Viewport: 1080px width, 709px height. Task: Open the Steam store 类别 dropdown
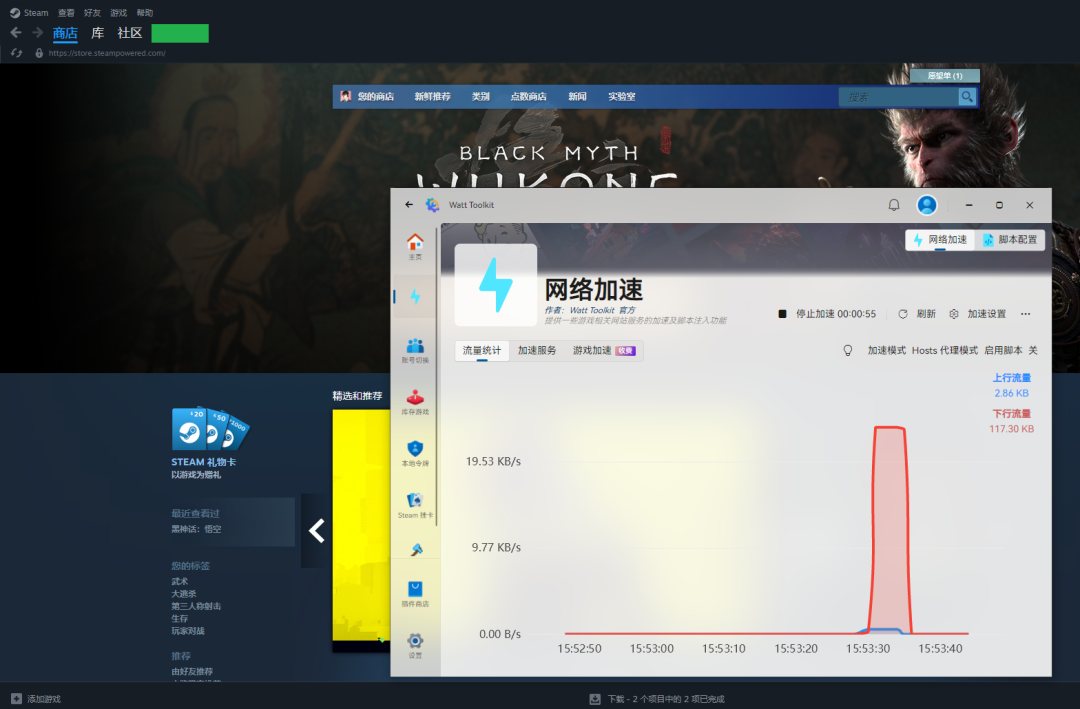481,97
